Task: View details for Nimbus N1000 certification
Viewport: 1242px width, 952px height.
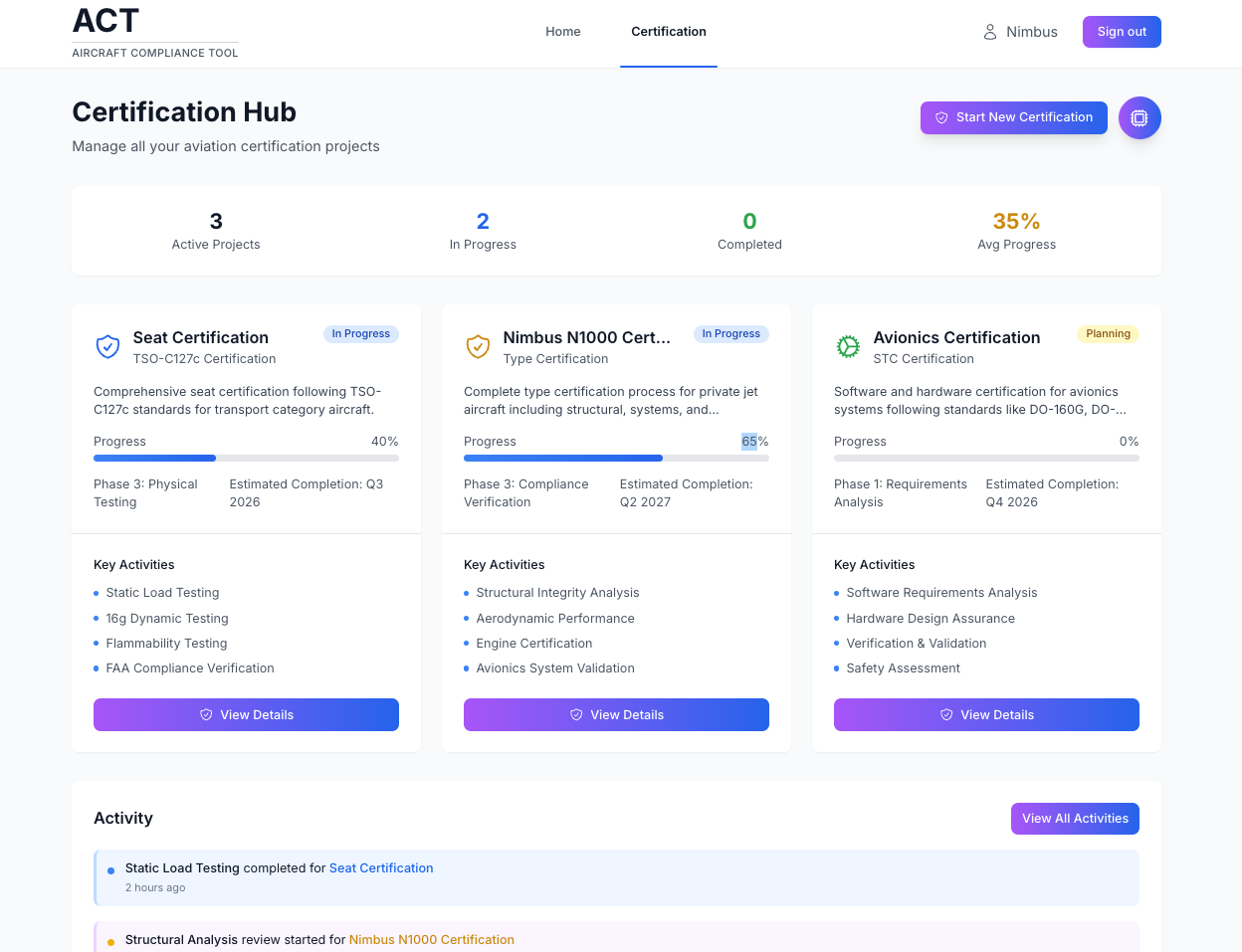Action: pos(616,714)
